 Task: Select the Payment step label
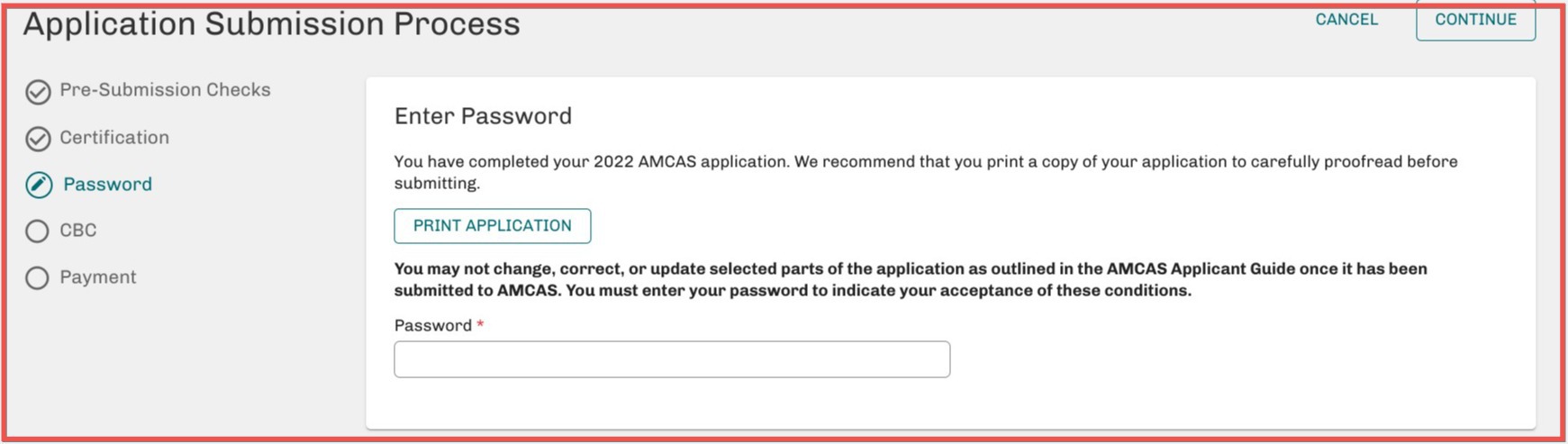point(98,277)
